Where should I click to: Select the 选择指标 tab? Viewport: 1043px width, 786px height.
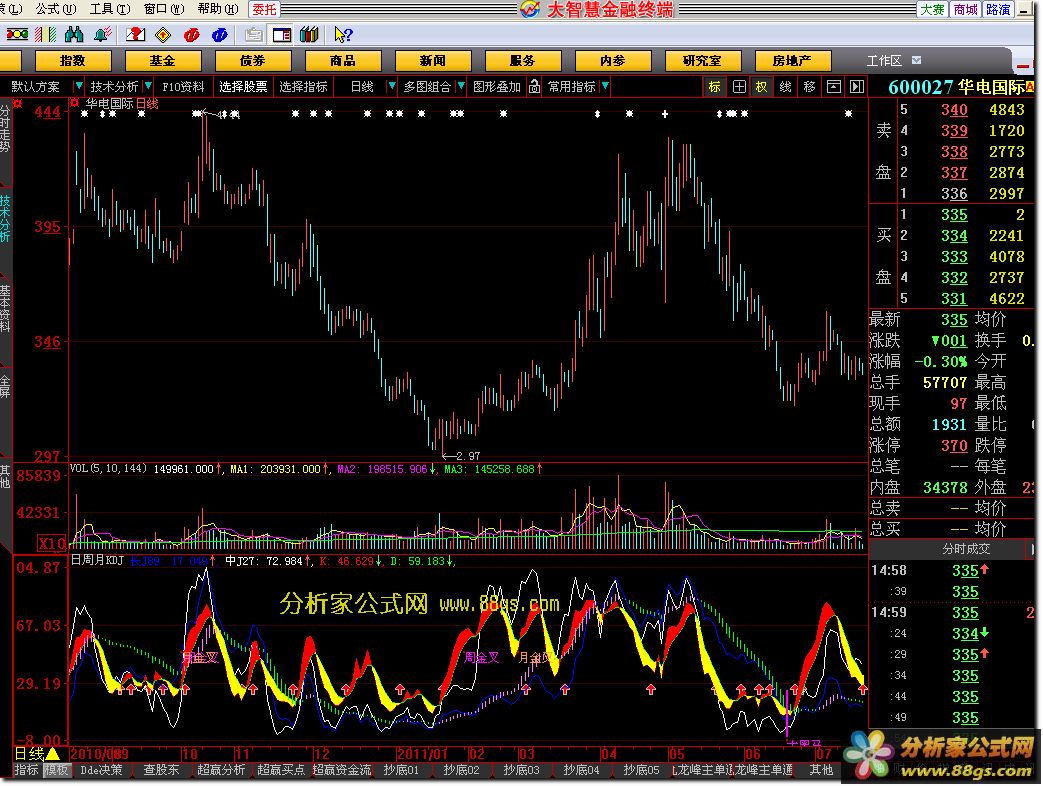tap(303, 86)
